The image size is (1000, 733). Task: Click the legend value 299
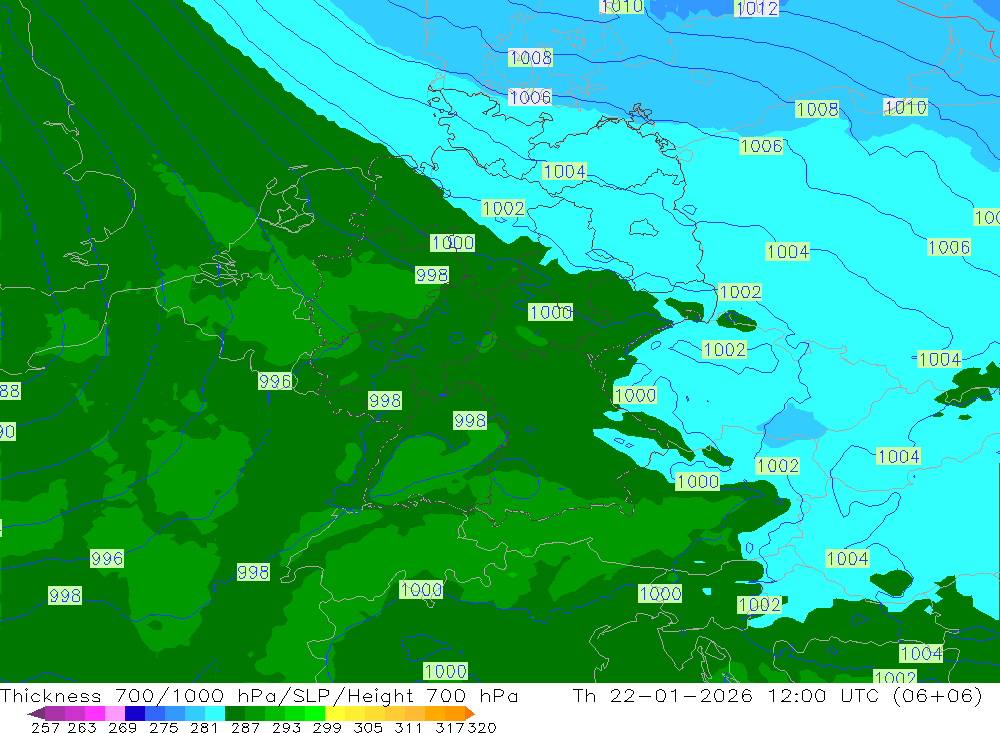(327, 728)
